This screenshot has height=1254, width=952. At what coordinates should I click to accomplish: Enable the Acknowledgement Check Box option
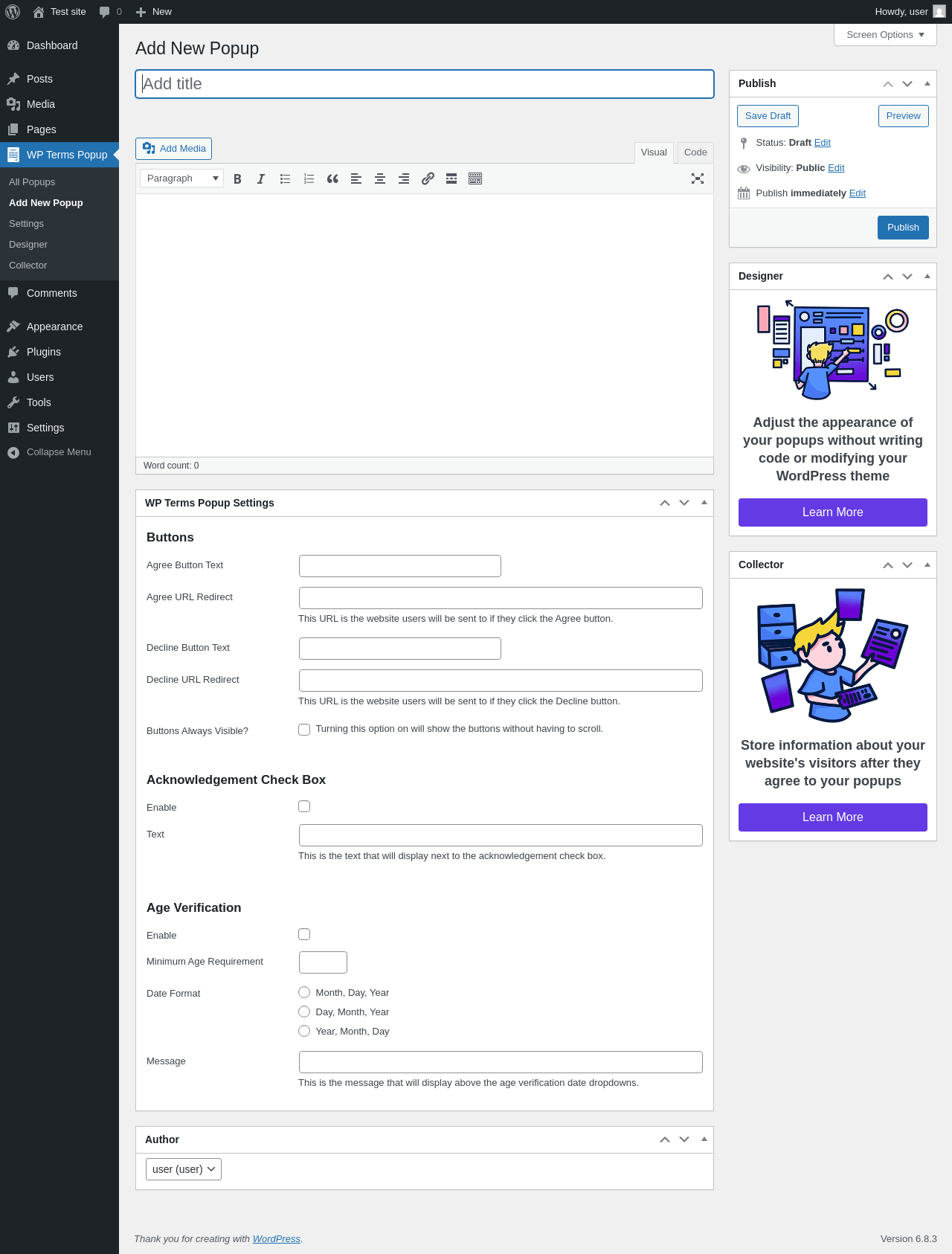pyautogui.click(x=304, y=806)
